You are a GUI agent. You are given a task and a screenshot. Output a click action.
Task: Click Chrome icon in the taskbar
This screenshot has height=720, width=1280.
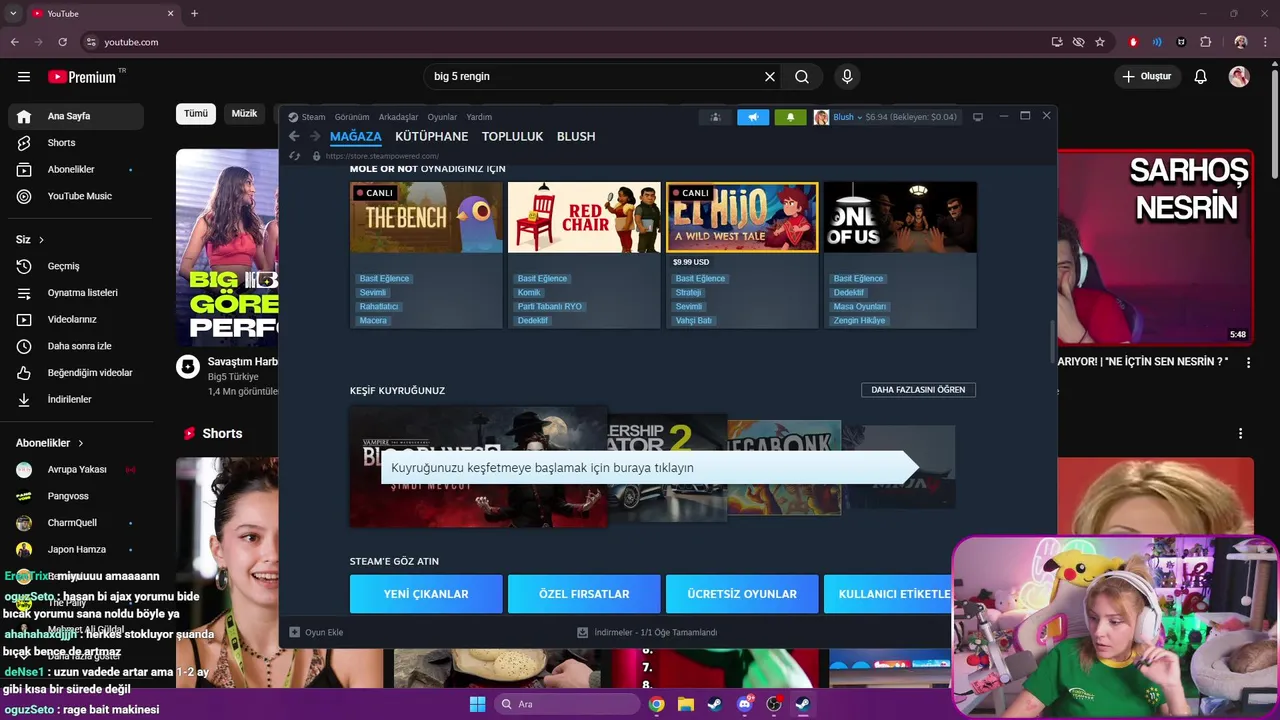click(656, 704)
